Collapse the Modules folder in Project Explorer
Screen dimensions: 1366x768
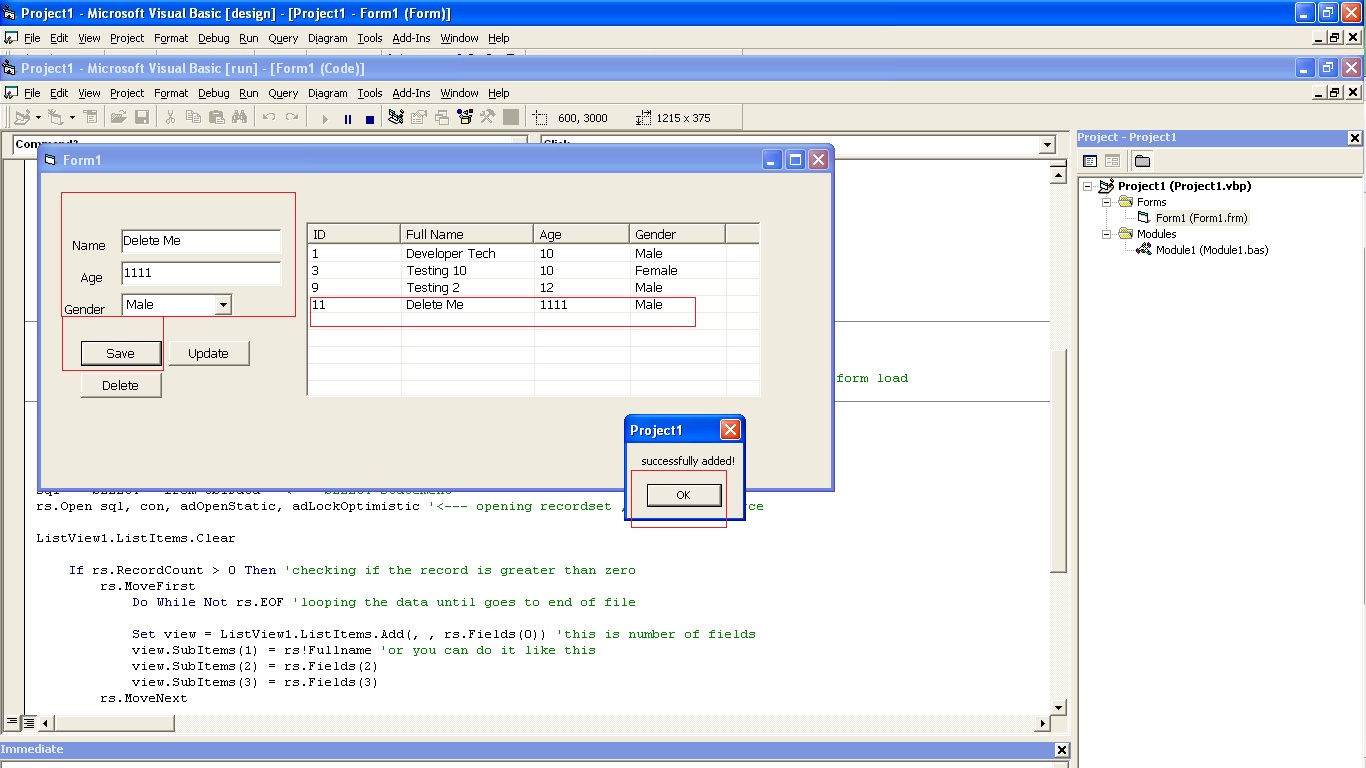click(1105, 233)
